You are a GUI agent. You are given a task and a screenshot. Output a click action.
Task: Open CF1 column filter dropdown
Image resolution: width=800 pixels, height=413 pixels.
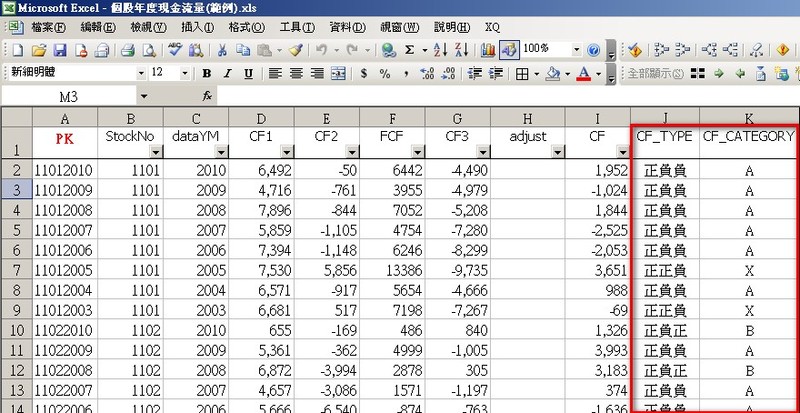(x=287, y=152)
